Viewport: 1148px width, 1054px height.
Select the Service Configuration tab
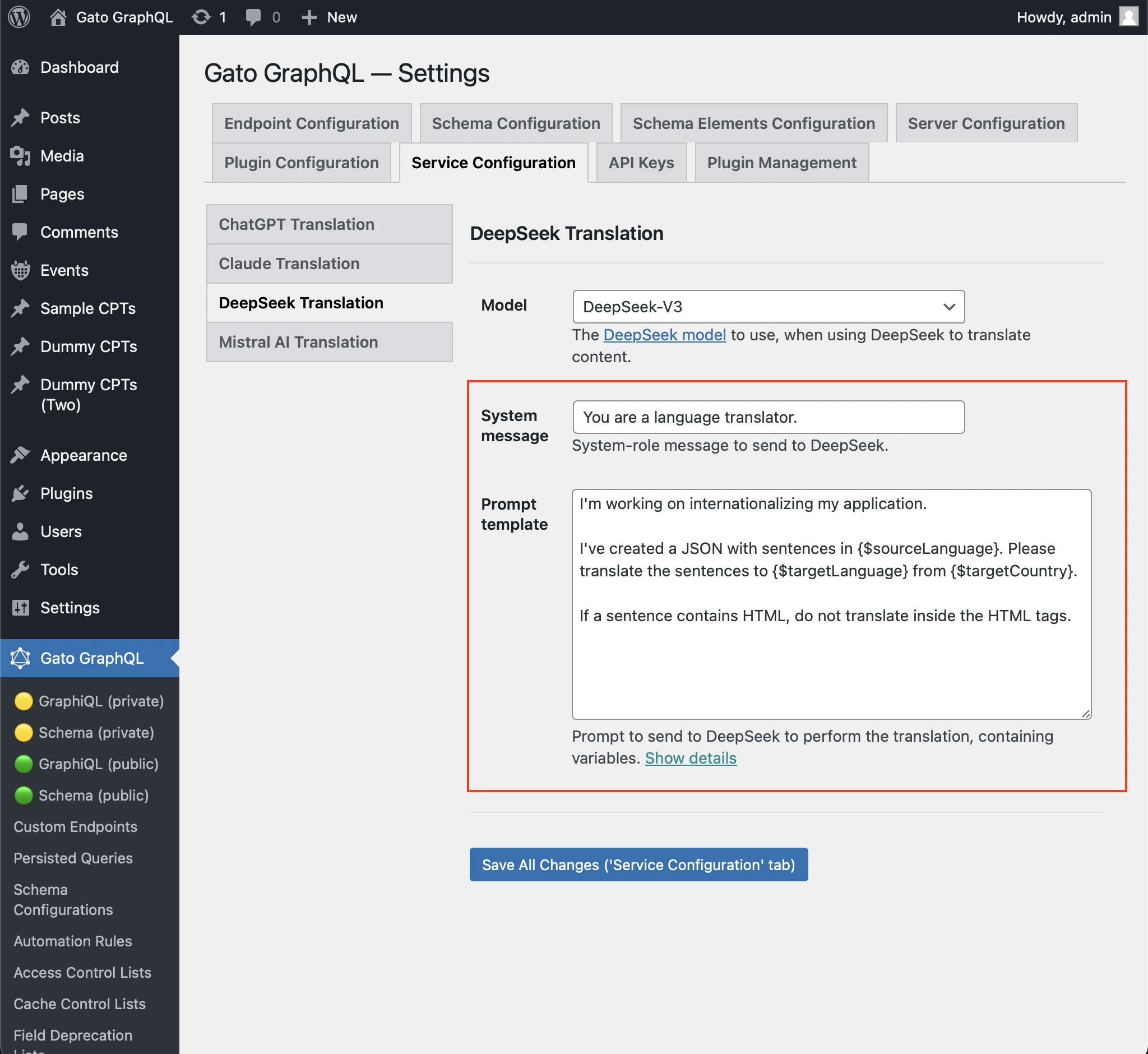pyautogui.click(x=493, y=163)
